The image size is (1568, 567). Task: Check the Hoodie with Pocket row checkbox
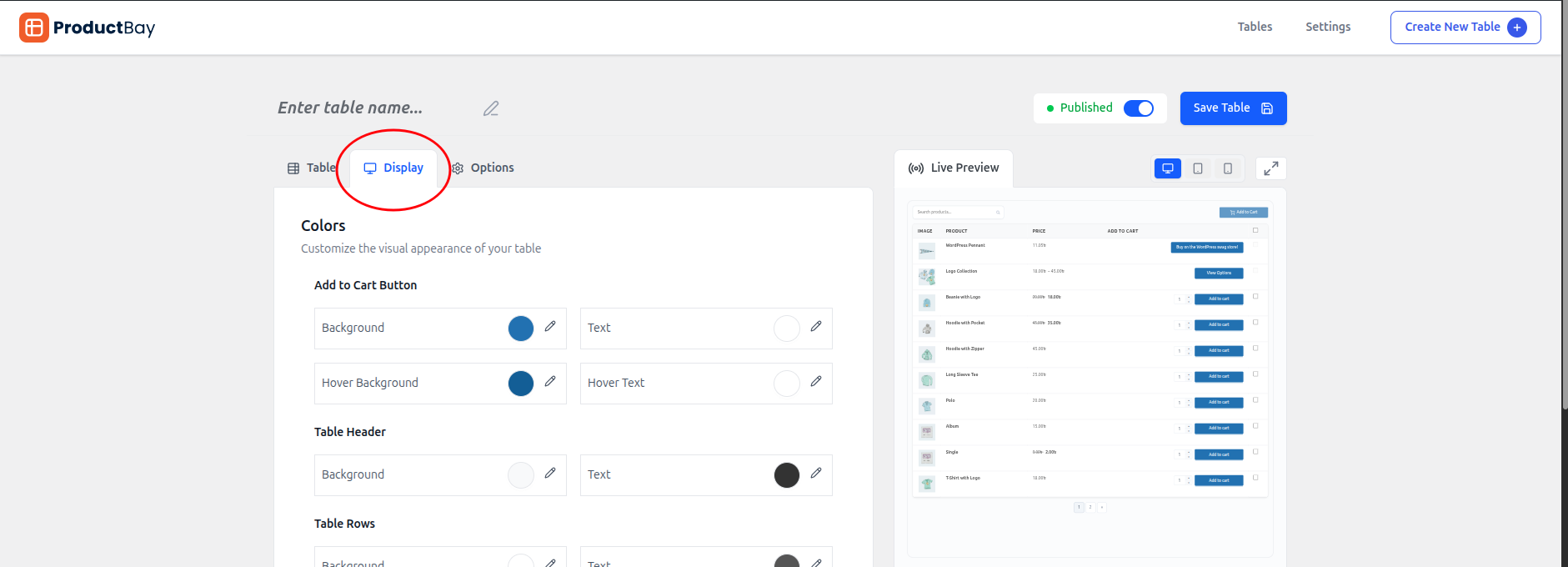coord(1255,323)
